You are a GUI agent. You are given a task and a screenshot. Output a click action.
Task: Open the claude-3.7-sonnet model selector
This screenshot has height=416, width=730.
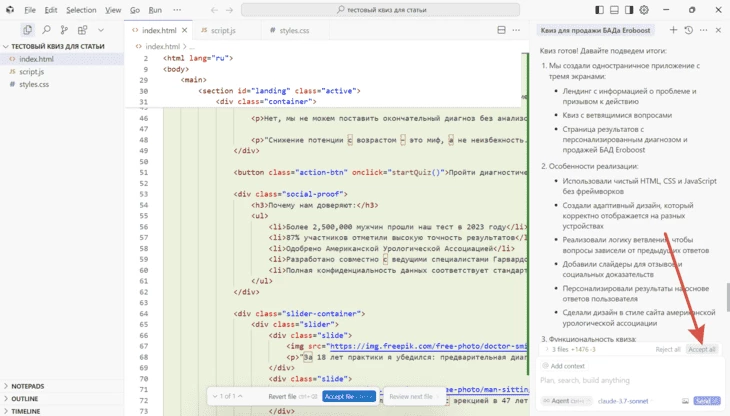tap(623, 401)
